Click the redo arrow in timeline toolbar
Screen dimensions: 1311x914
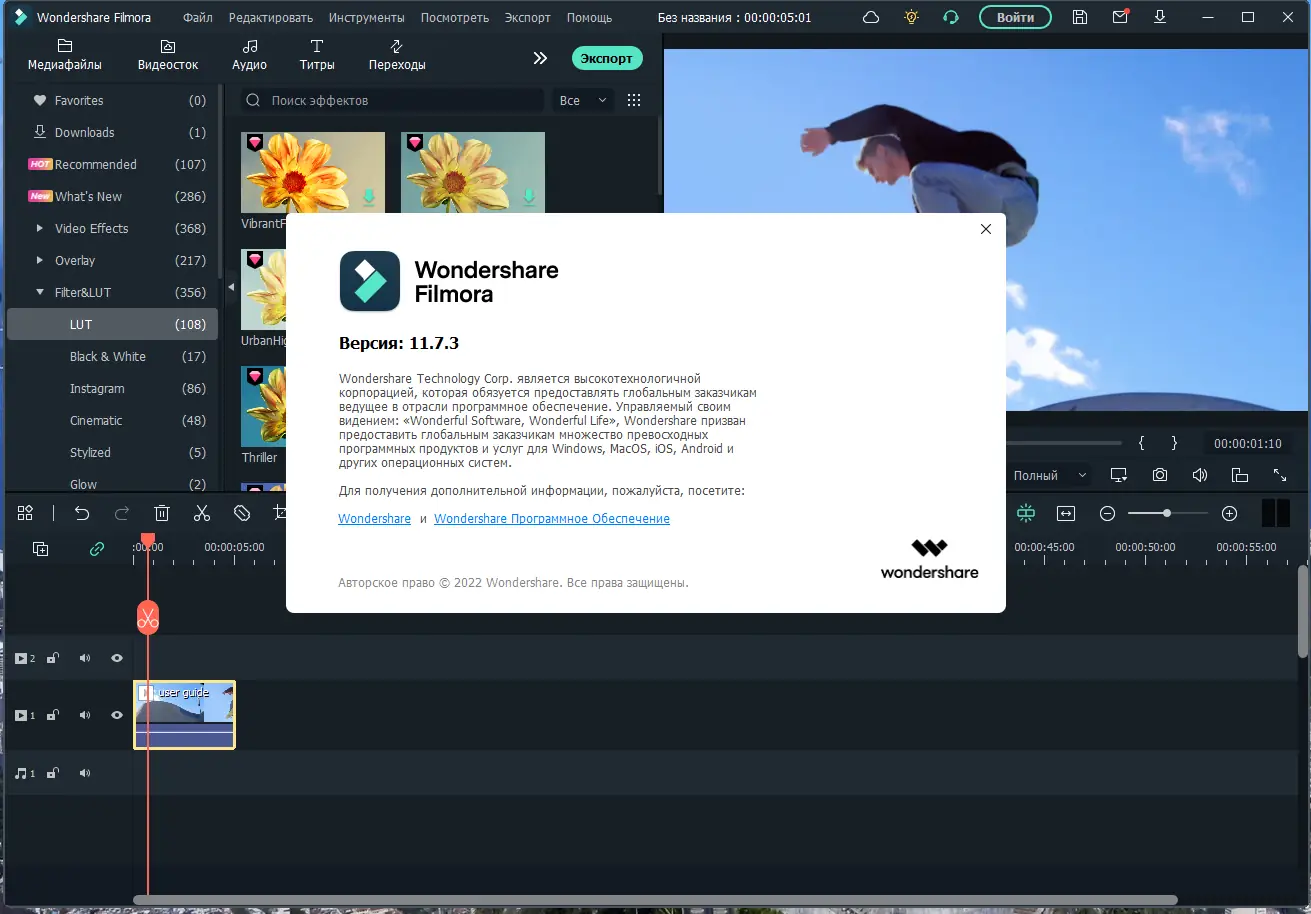122,513
